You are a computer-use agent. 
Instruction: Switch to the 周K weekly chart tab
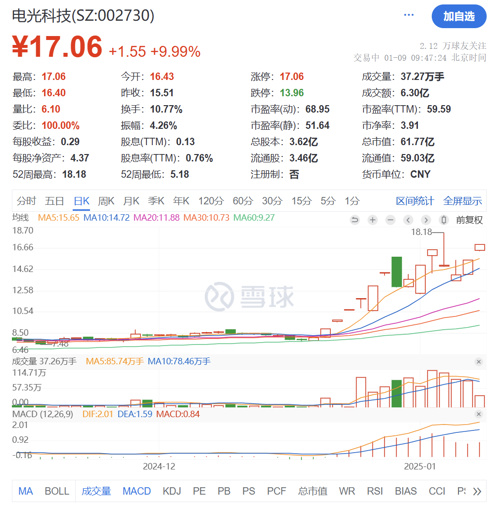[106, 201]
